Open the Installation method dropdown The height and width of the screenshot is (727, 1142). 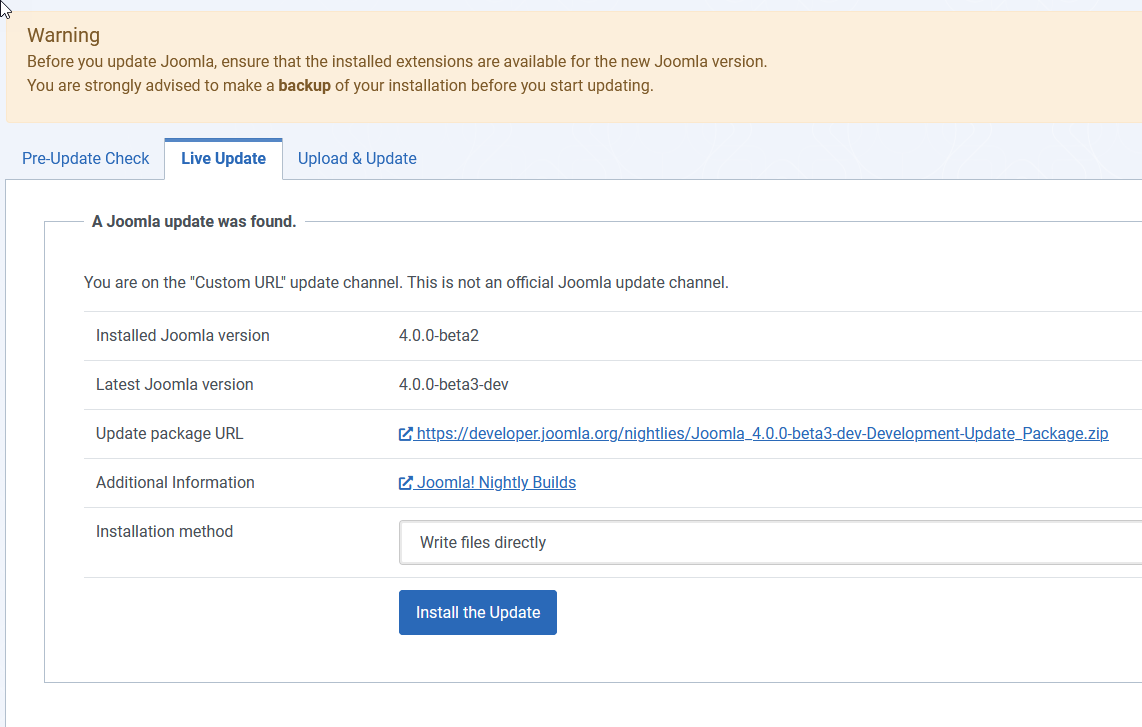(771, 543)
